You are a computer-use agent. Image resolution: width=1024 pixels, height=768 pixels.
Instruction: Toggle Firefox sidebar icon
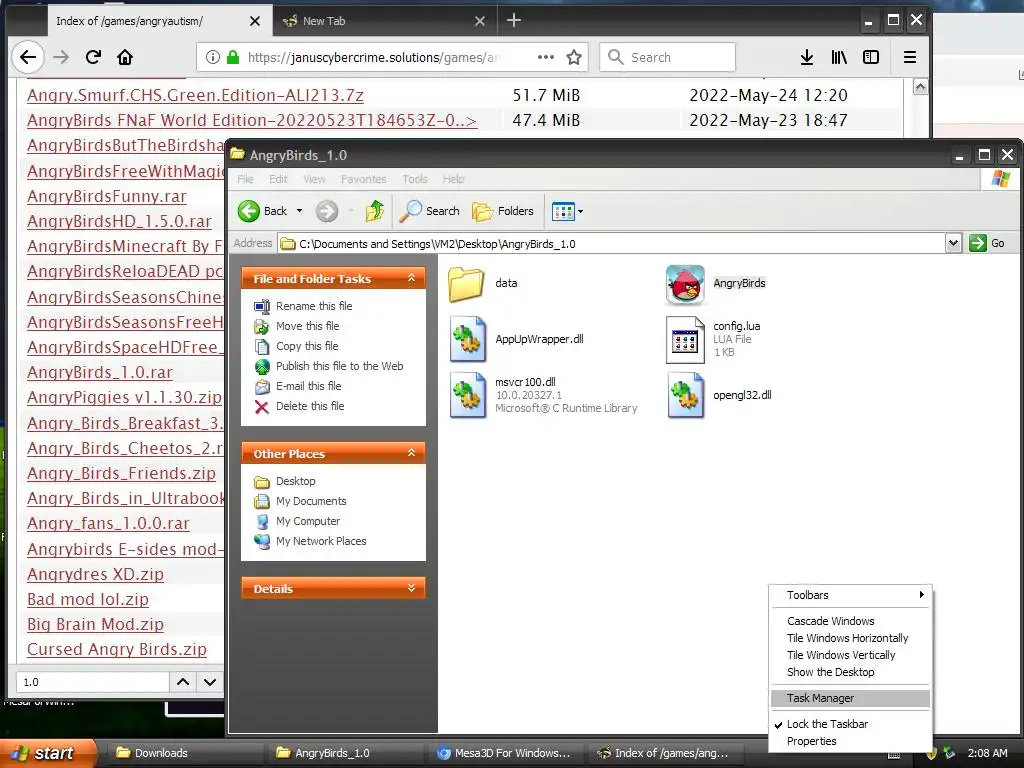pos(871,57)
